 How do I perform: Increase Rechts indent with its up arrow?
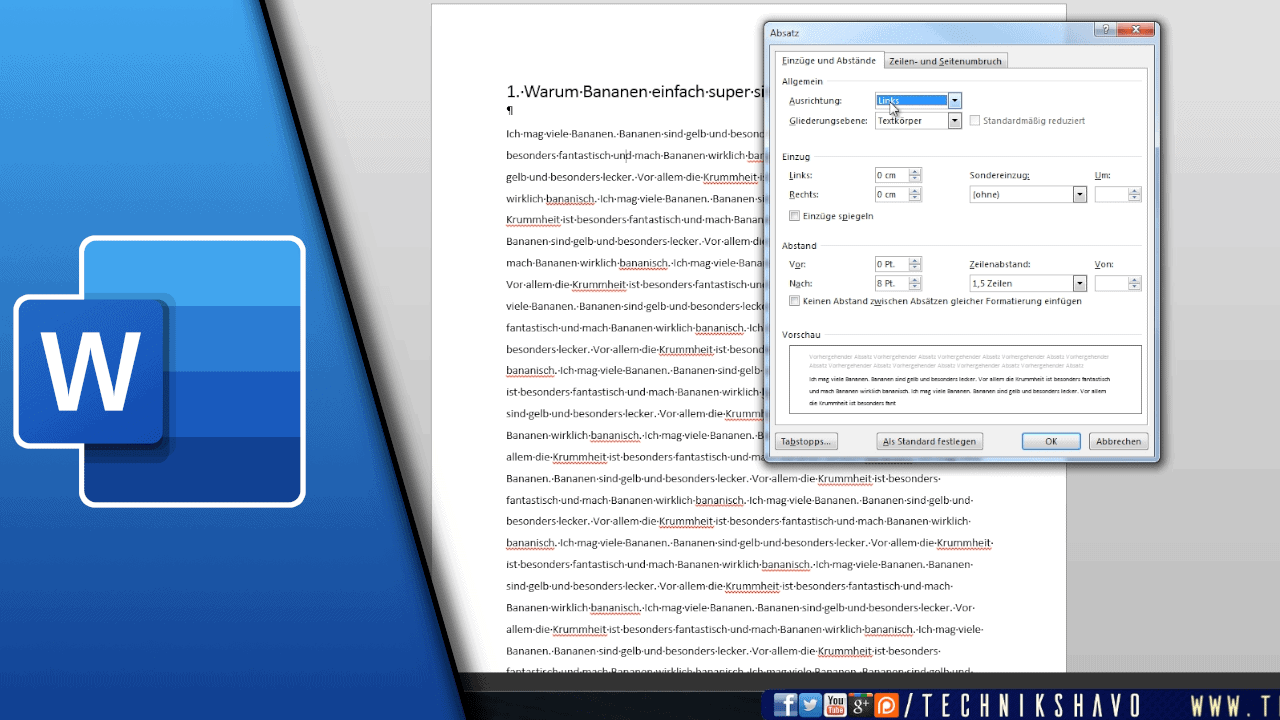(915, 192)
